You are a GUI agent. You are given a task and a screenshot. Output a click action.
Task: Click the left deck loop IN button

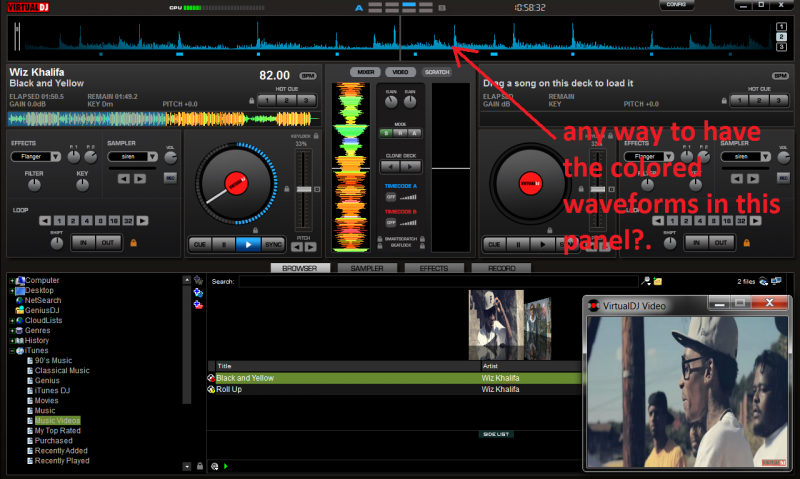83,243
